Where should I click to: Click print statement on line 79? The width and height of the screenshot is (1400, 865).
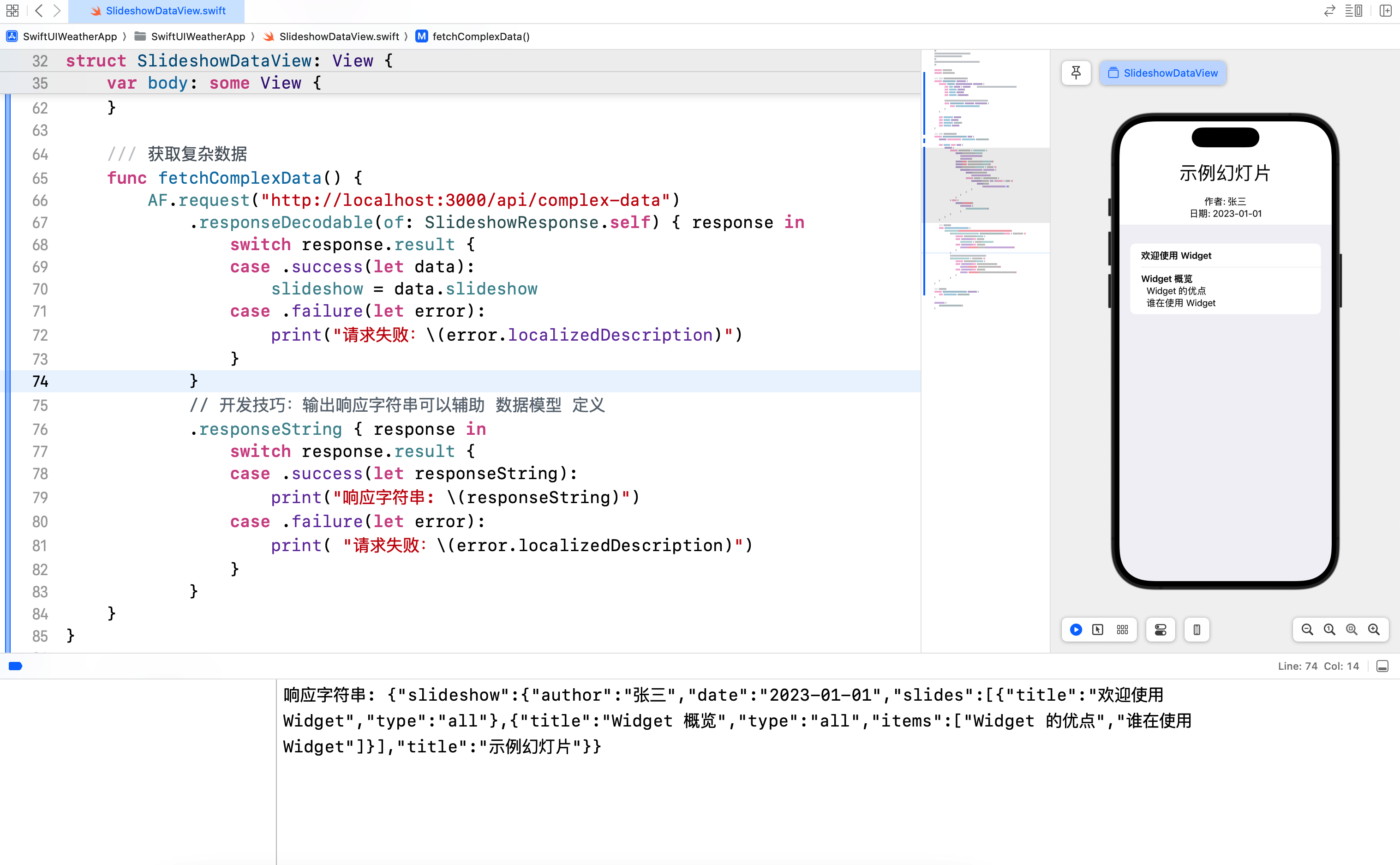pos(455,497)
